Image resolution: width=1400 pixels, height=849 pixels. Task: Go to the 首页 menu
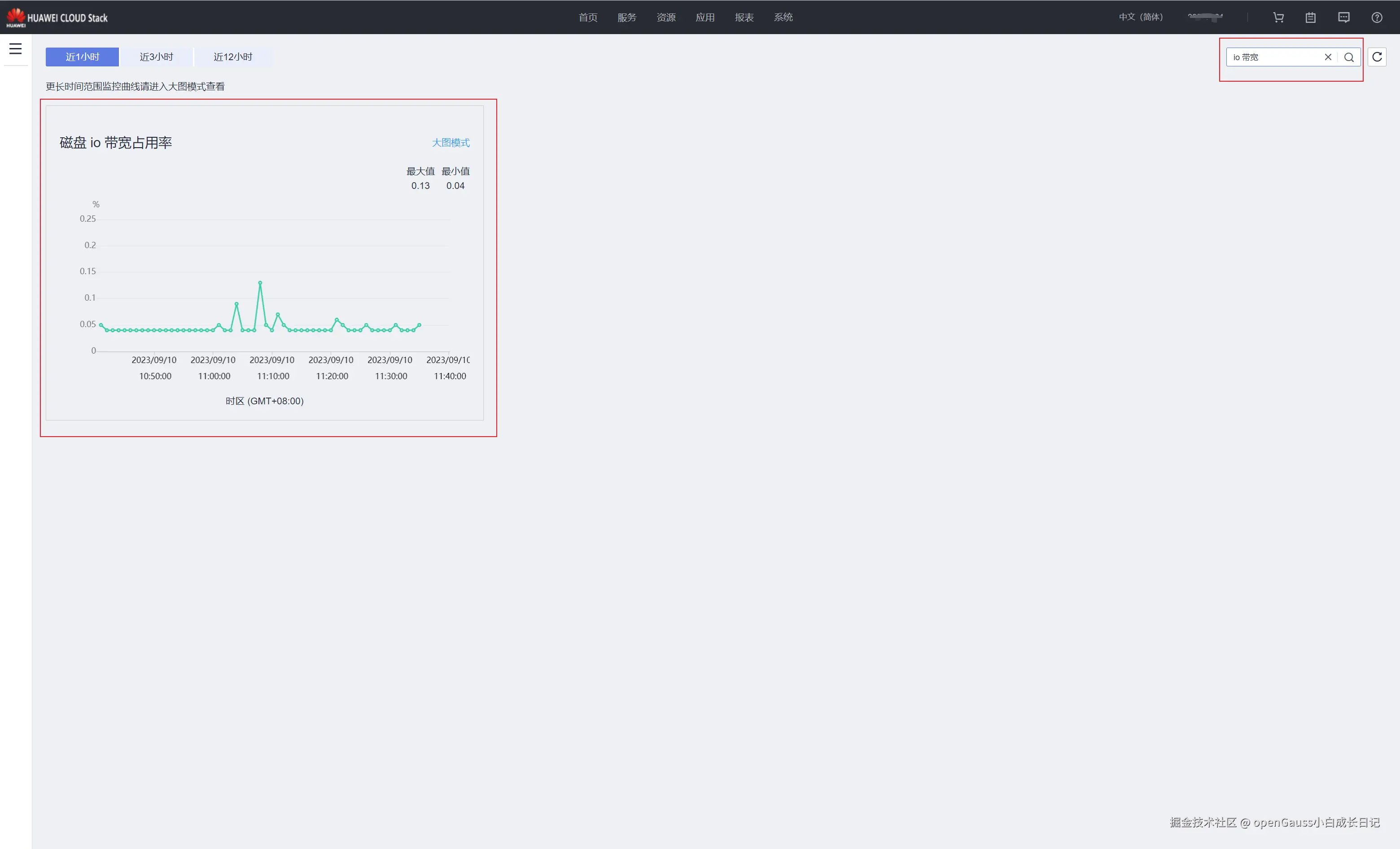pyautogui.click(x=588, y=18)
